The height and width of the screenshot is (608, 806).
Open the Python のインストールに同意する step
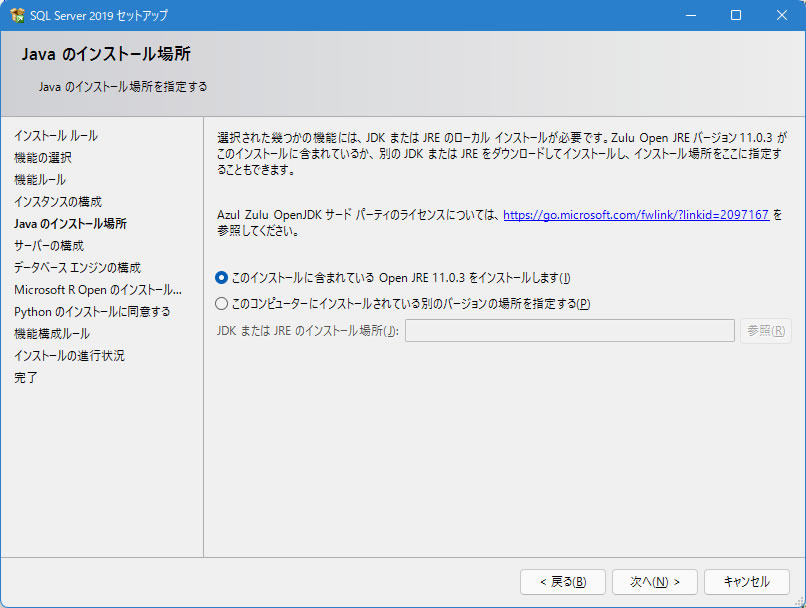92,312
